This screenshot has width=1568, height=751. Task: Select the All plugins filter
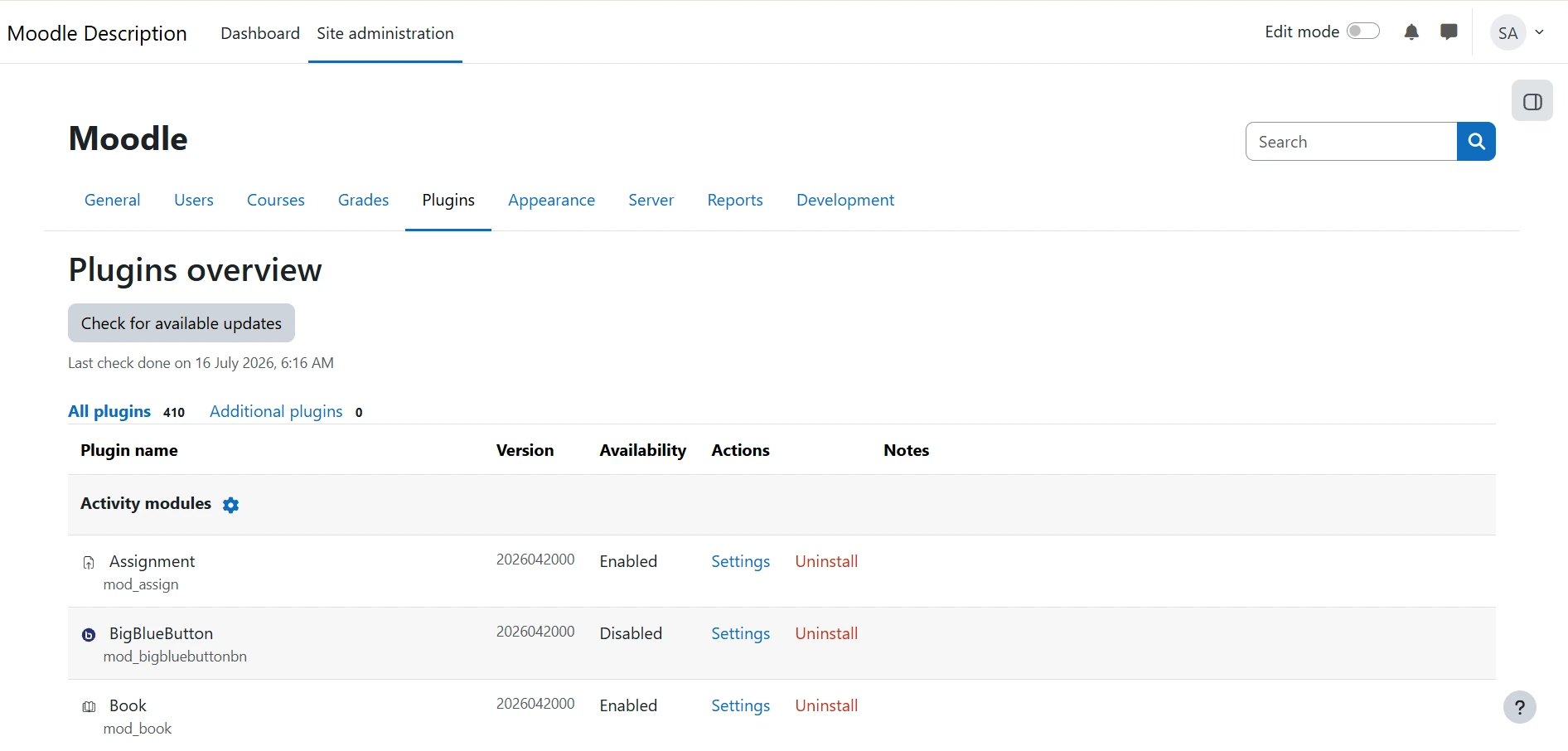(x=109, y=411)
